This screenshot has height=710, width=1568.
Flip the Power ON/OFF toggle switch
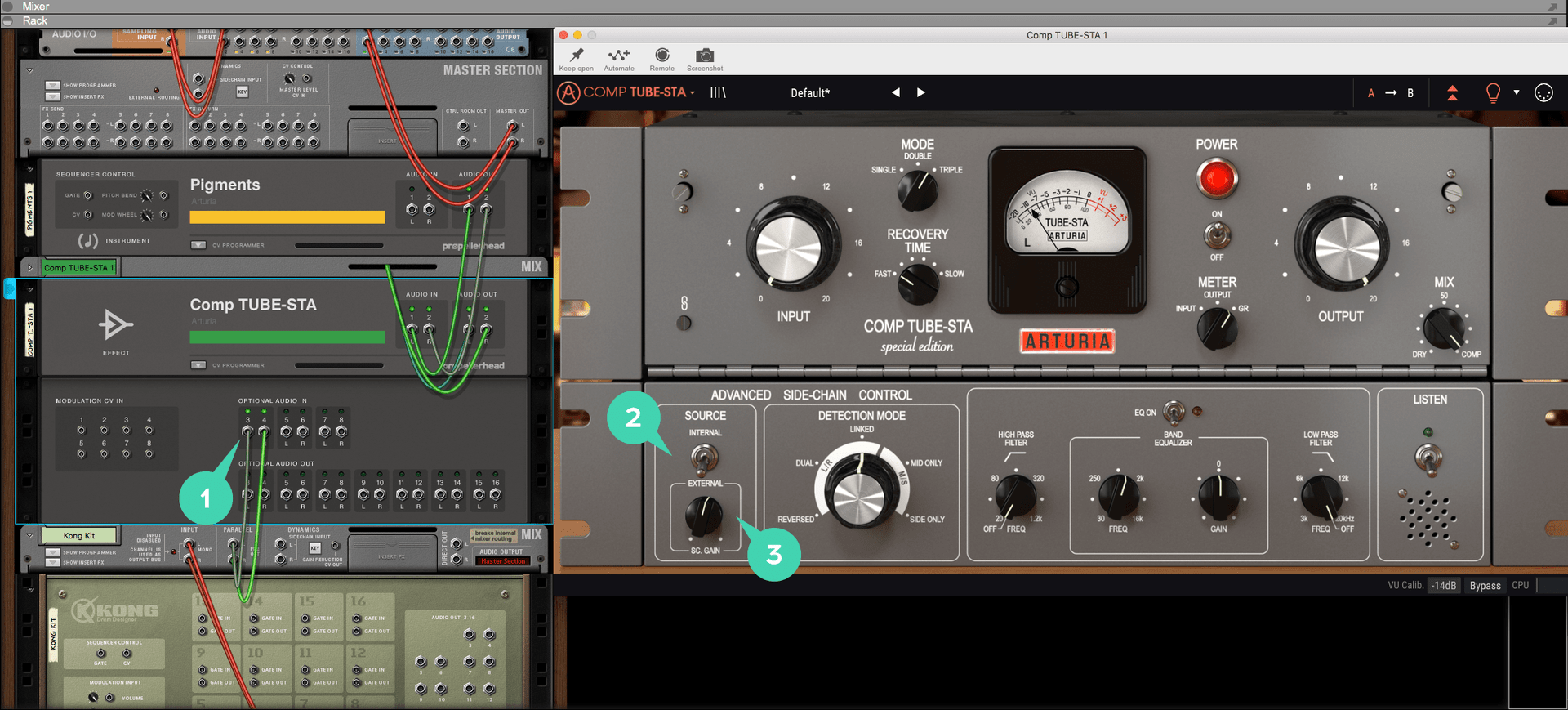tap(1217, 236)
